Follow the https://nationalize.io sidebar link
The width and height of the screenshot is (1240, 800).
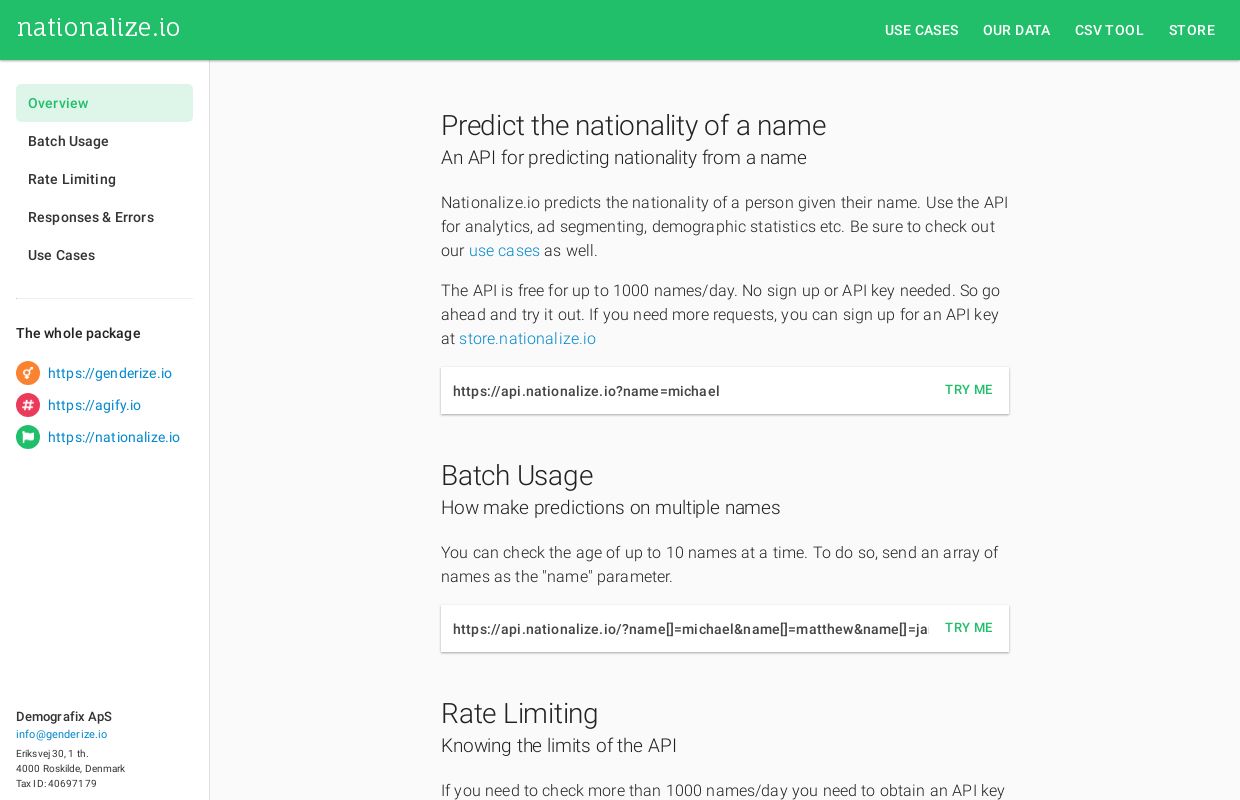(114, 437)
